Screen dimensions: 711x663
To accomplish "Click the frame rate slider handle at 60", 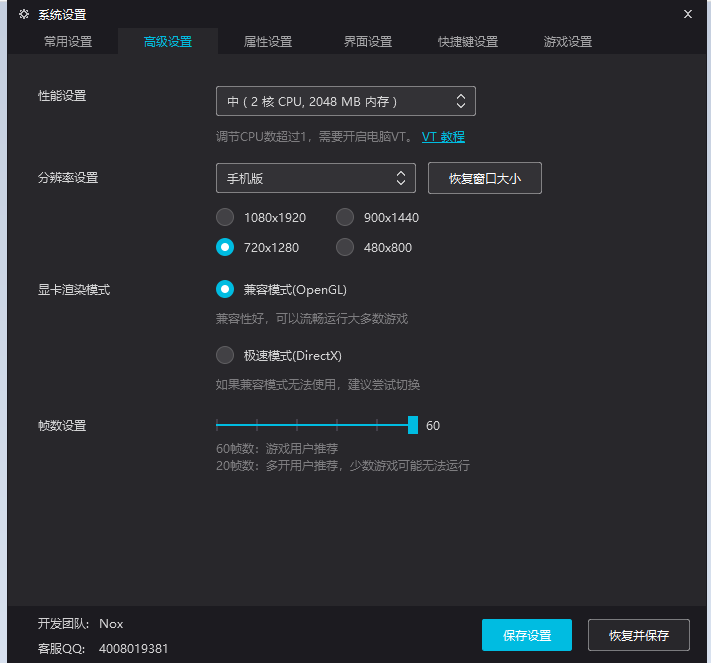I will click(x=413, y=425).
